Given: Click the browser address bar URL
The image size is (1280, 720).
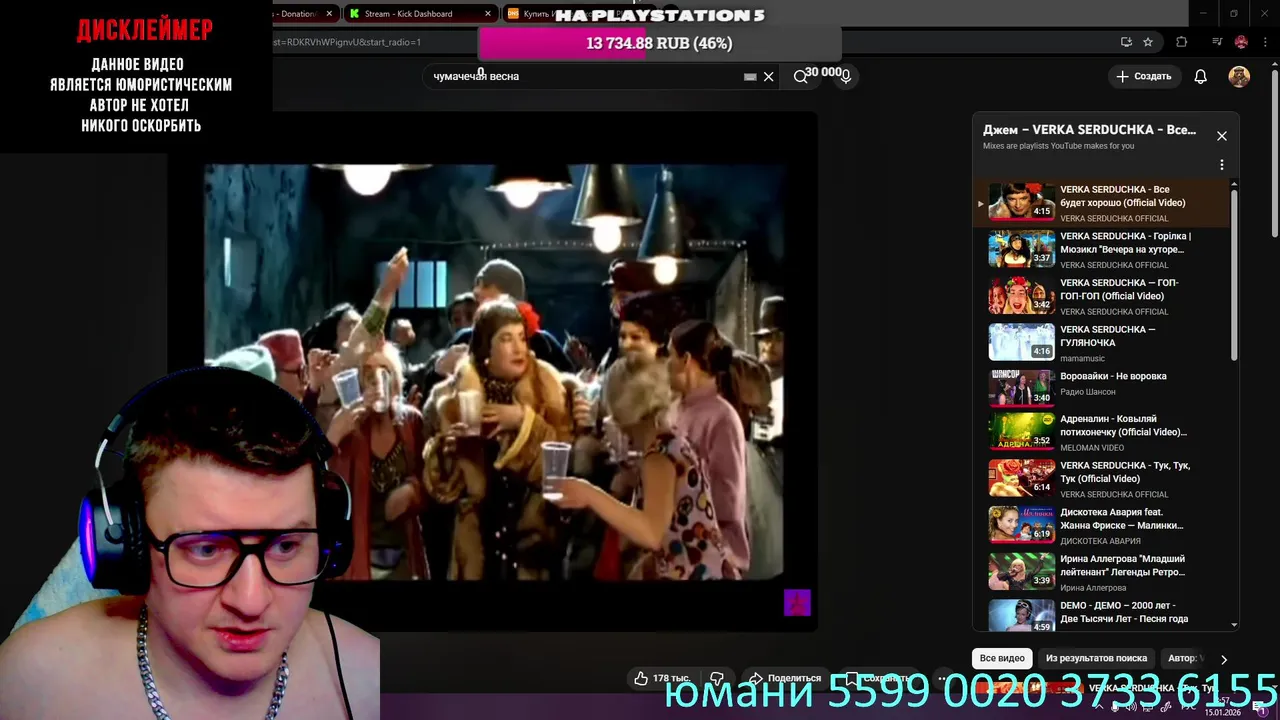Looking at the screenshot, I should click(x=347, y=42).
